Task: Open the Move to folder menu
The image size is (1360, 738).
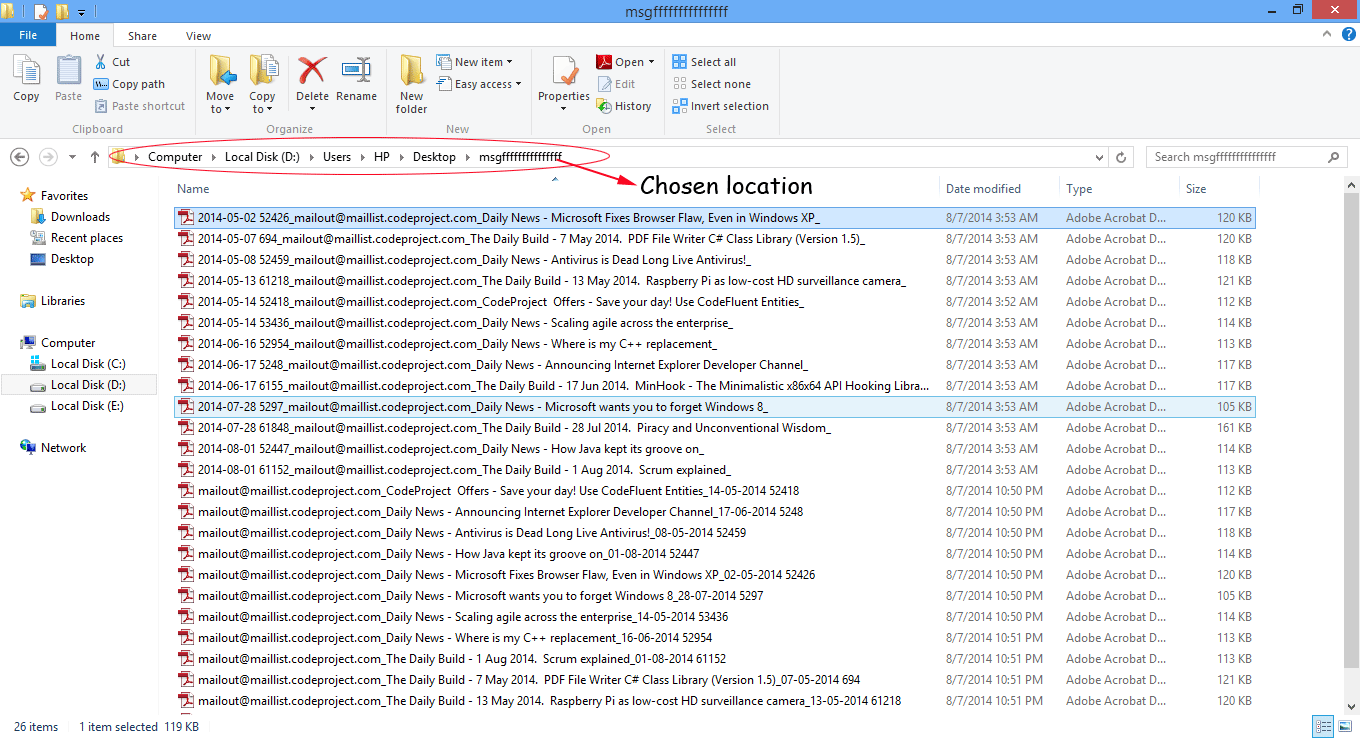Action: tap(220, 84)
